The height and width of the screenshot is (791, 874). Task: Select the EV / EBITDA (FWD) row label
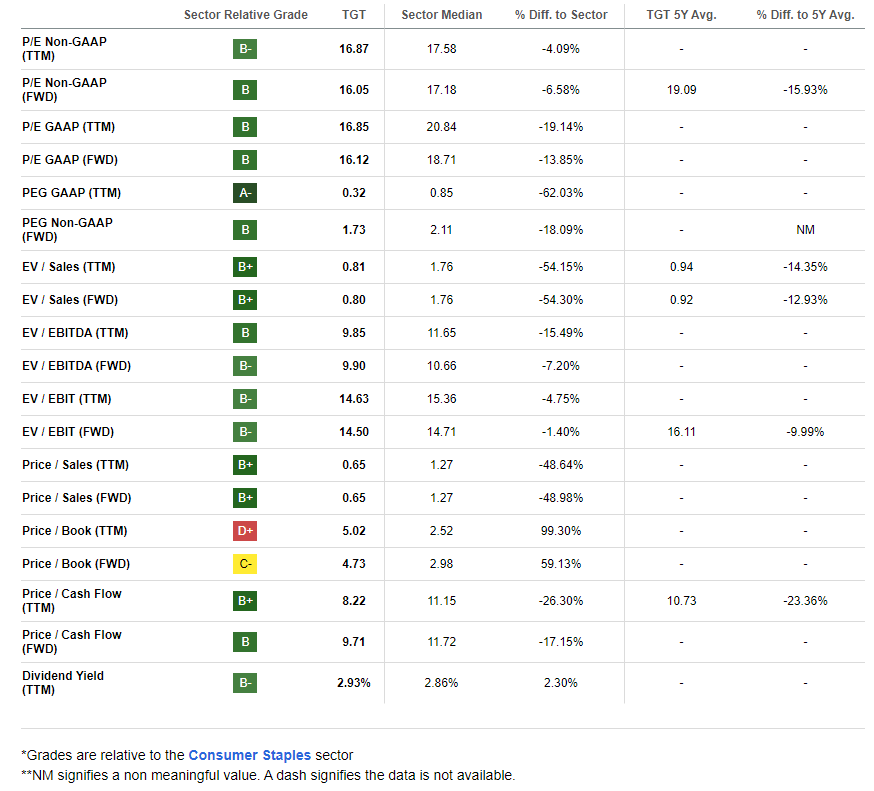point(76,366)
